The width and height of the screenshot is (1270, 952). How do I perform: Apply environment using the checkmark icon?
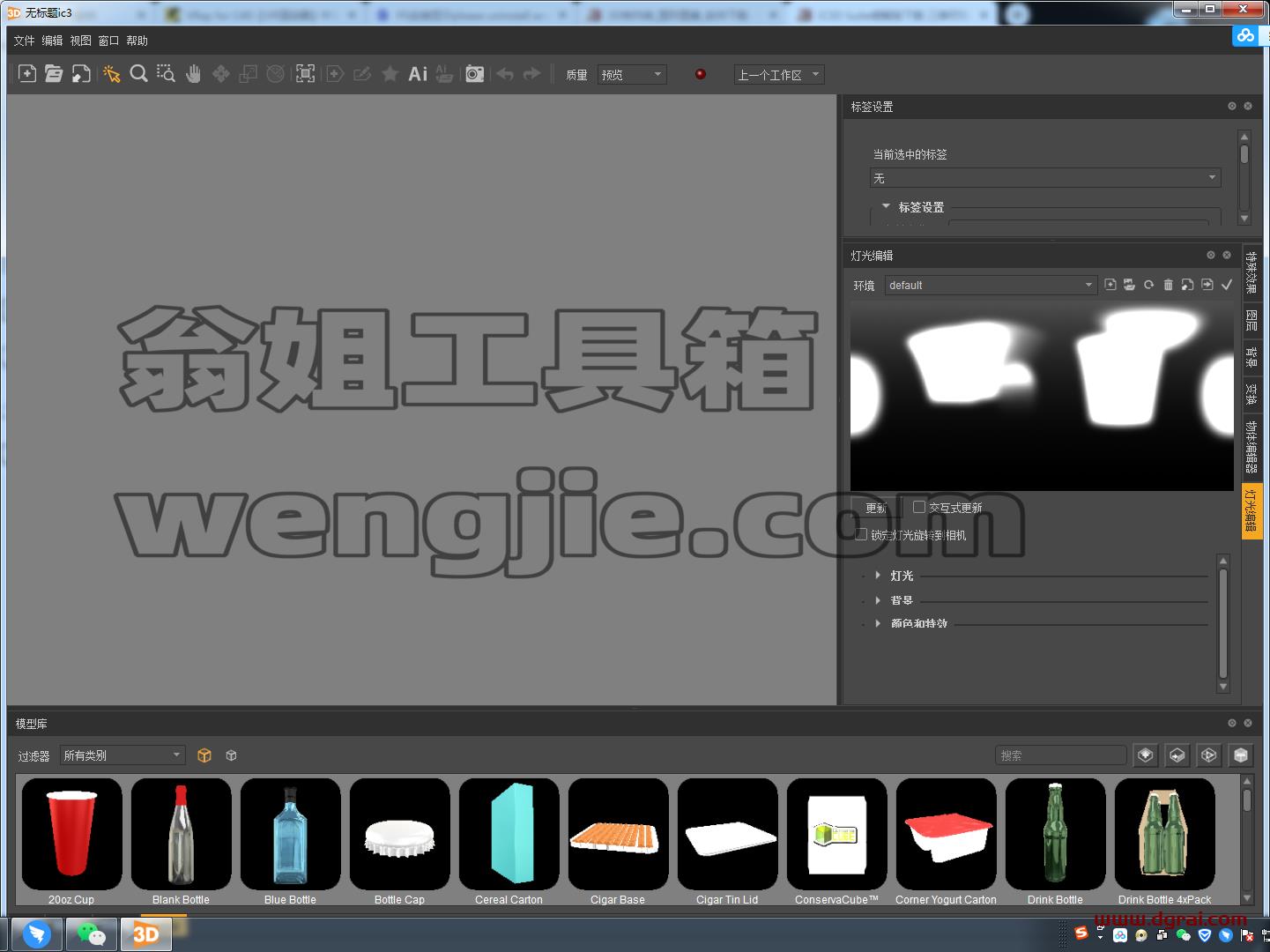1227,285
